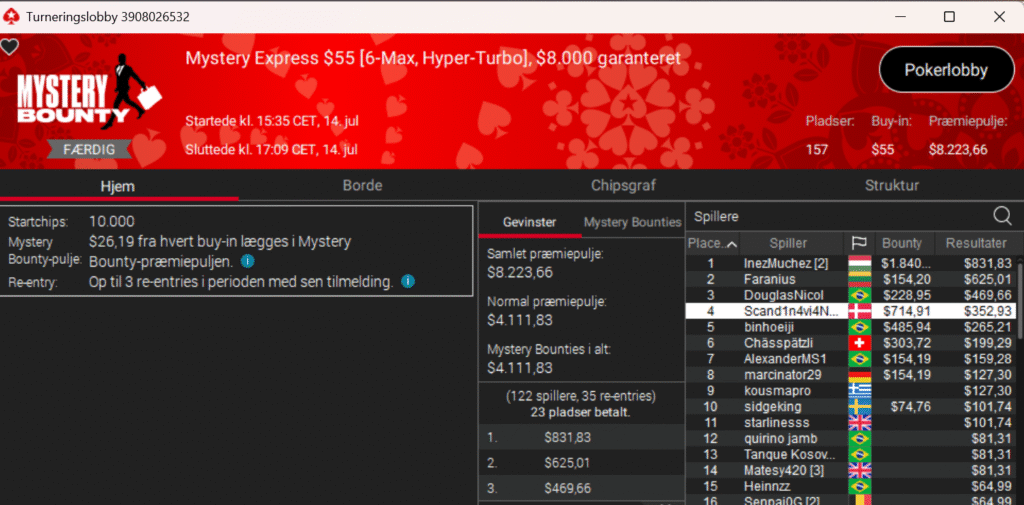Screen dimensions: 1024x505
Task: Click first place prize $831,83 in Gevinster
Action: tap(567, 438)
